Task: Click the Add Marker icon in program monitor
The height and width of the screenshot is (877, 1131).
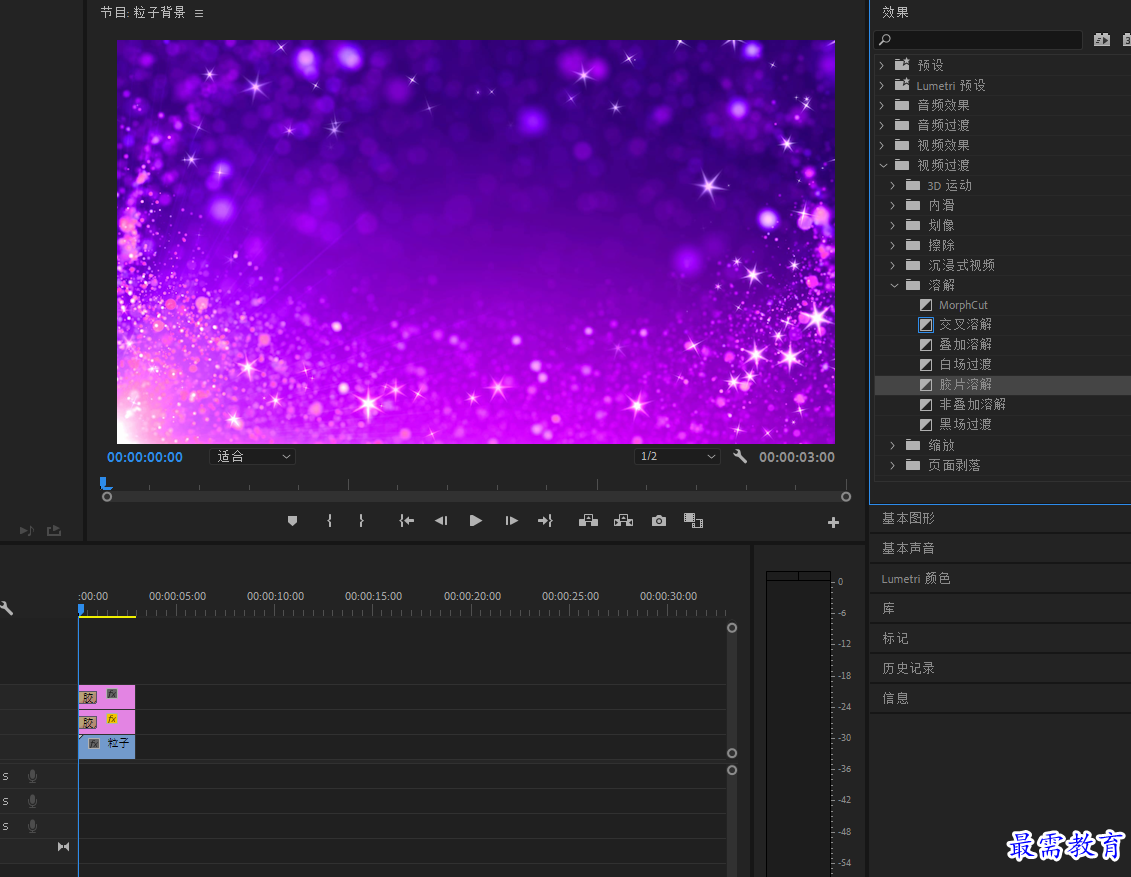Action: click(292, 521)
